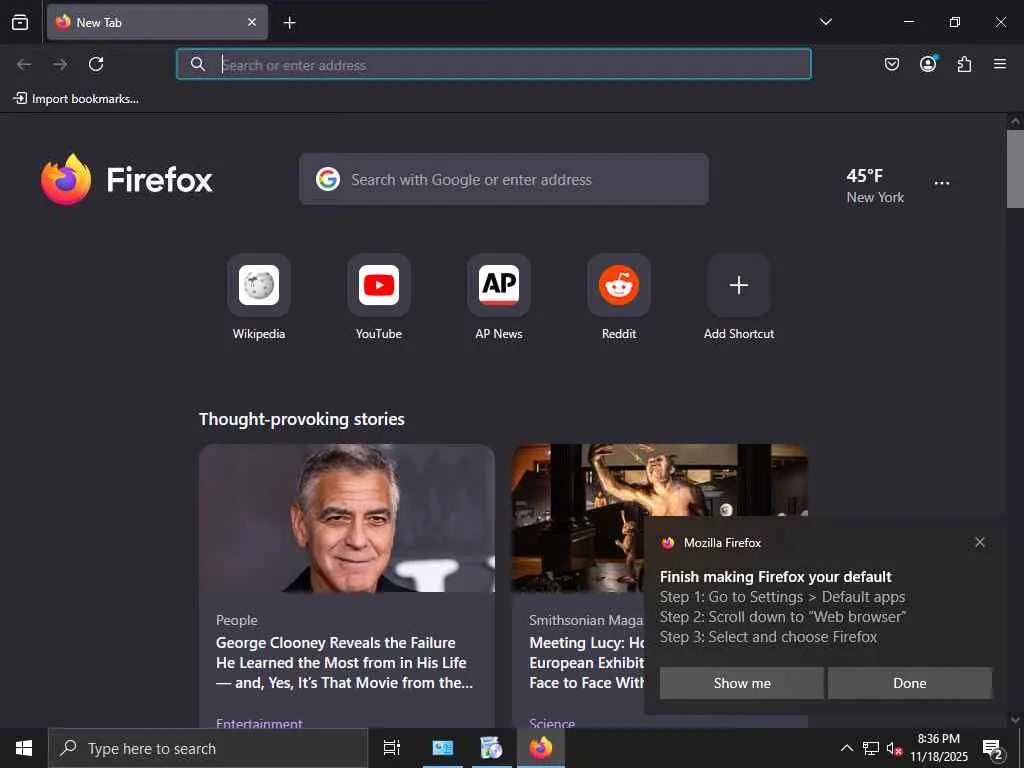Viewport: 1024px width, 768px height.
Task: Click the Firefox logo on the new tab page
Action: click(x=127, y=179)
